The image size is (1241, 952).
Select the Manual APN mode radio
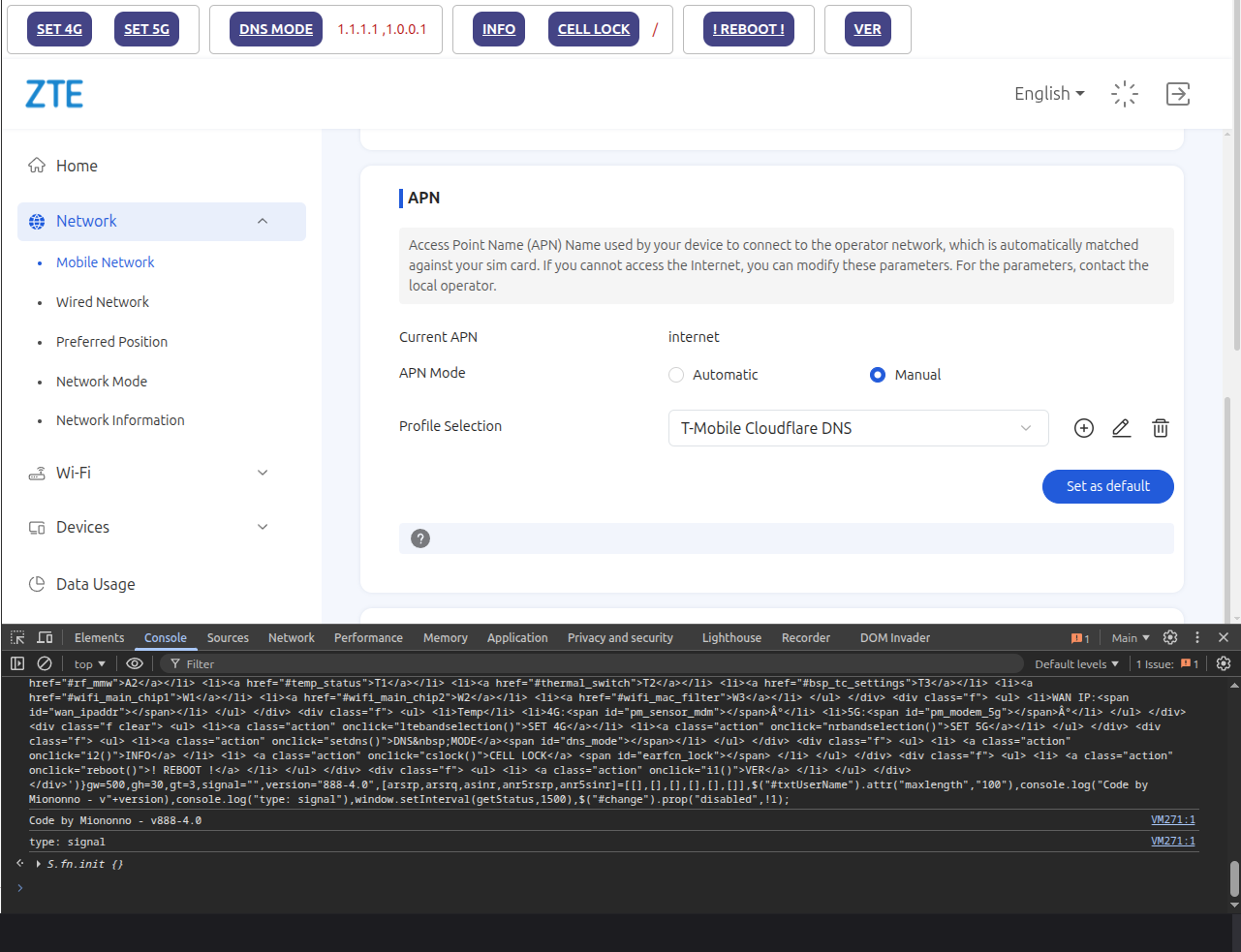(878, 375)
